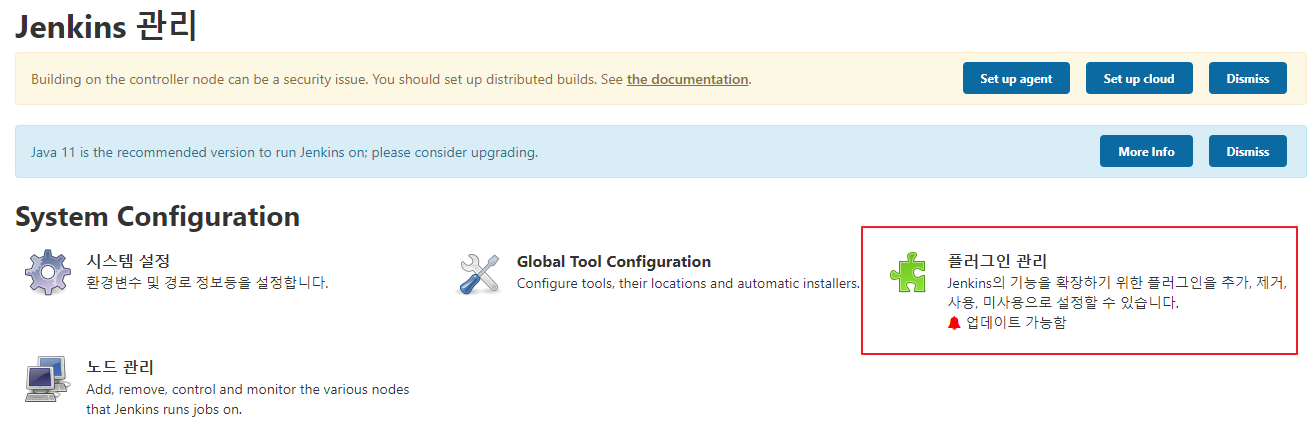This screenshot has height=438, width=1311.
Task: Click the 'System Configuration' section heading
Action: point(157,216)
